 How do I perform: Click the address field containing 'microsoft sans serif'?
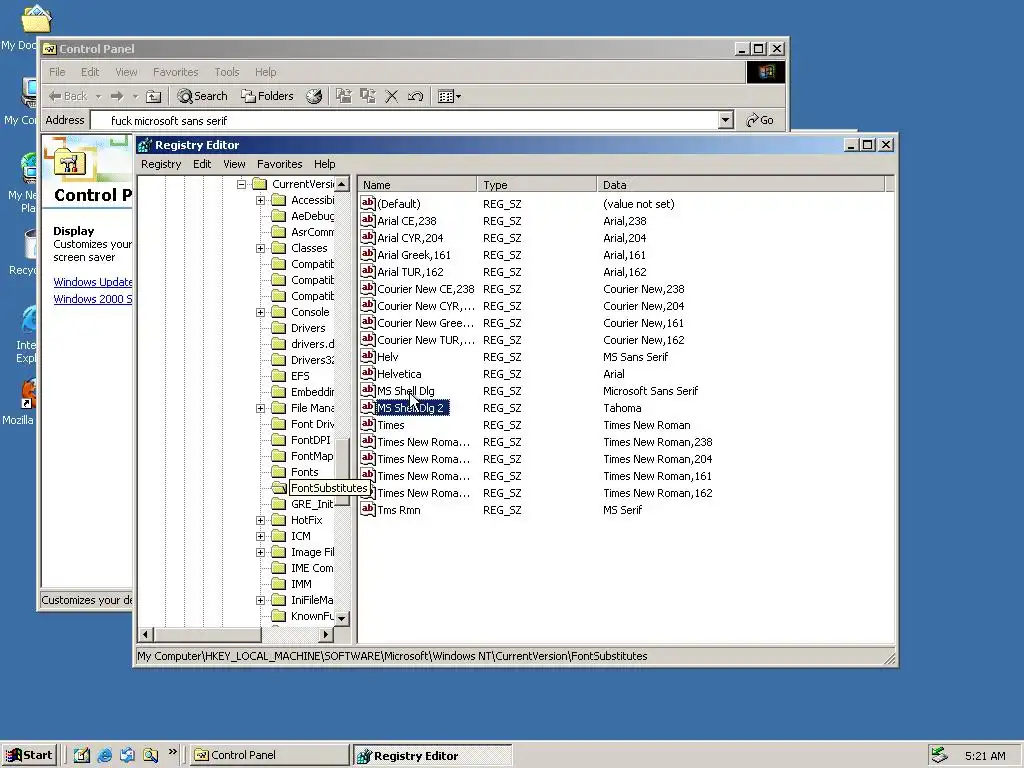click(404, 120)
